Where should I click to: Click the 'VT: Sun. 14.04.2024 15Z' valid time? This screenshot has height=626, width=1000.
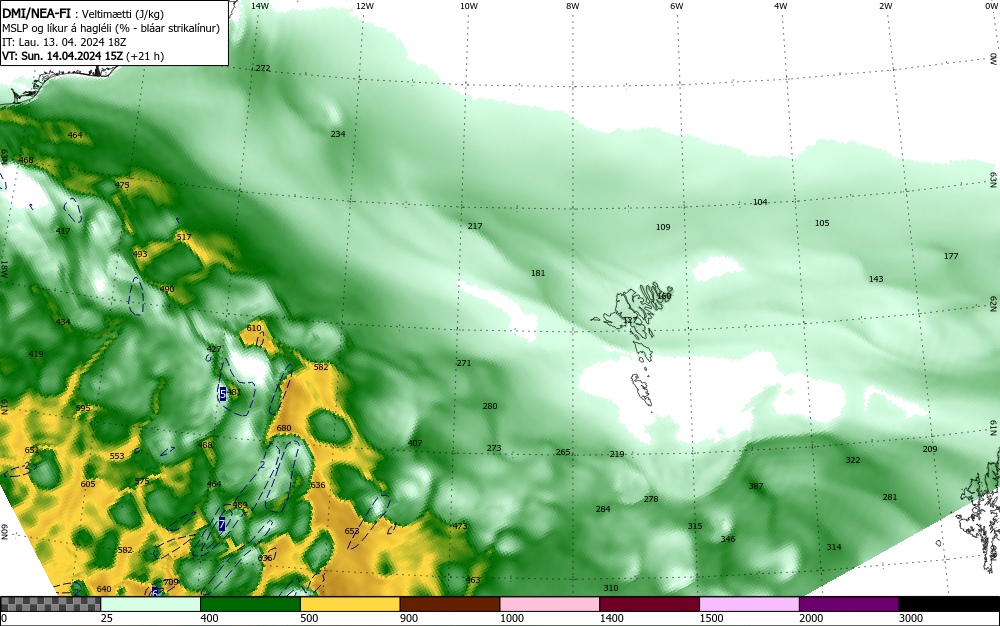click(x=62, y=56)
